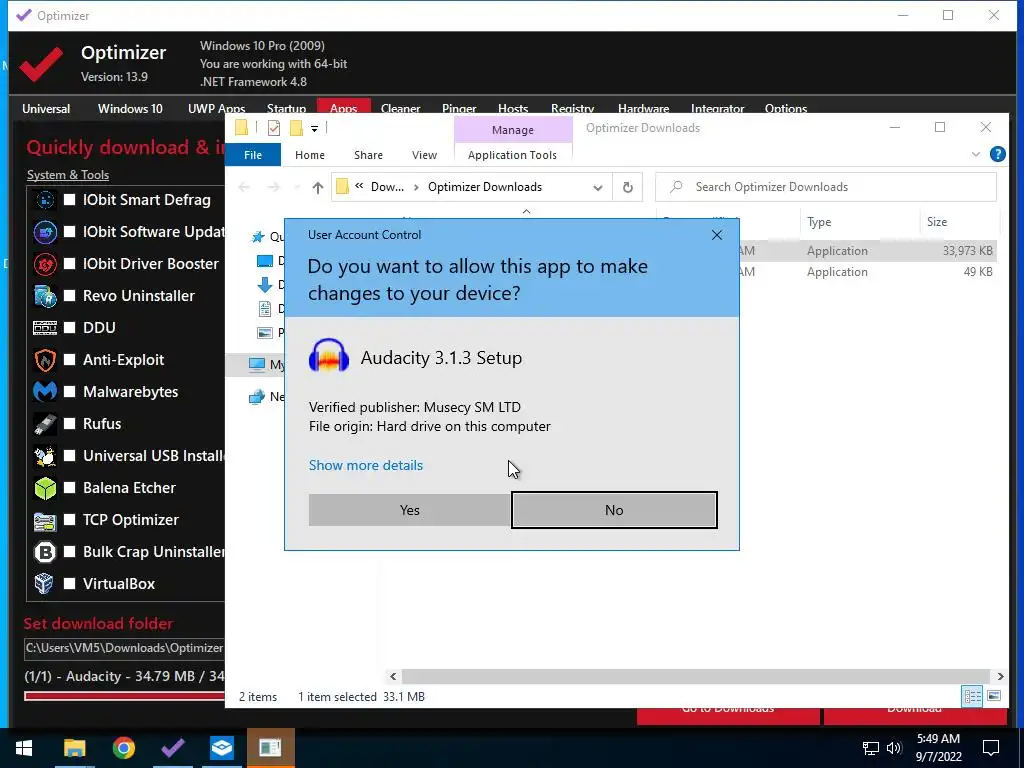Click the Bulk Crap Uninstaller icon
1024x768 pixels.
(x=45, y=552)
